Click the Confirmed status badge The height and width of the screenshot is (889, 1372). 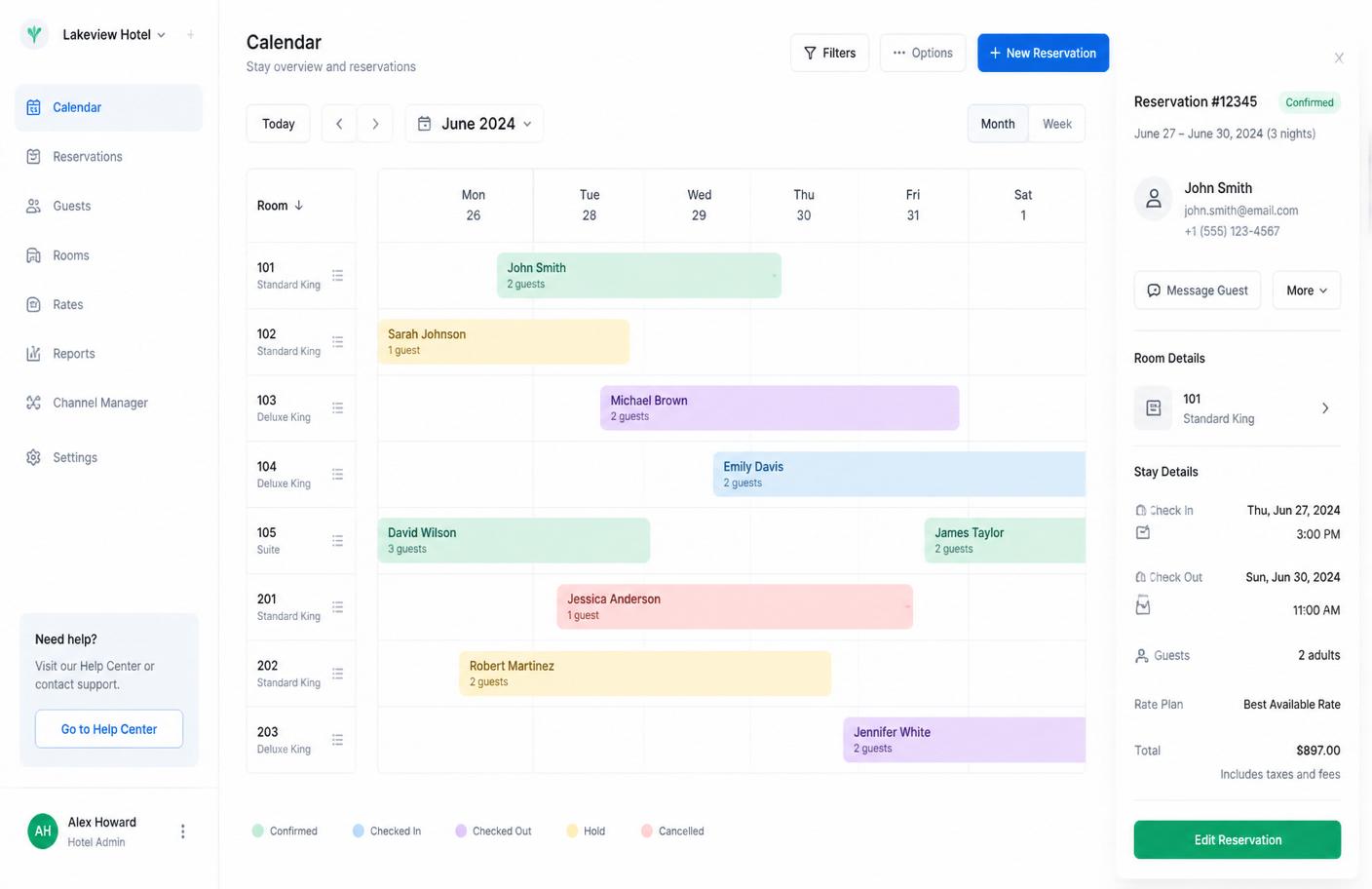coord(1309,102)
